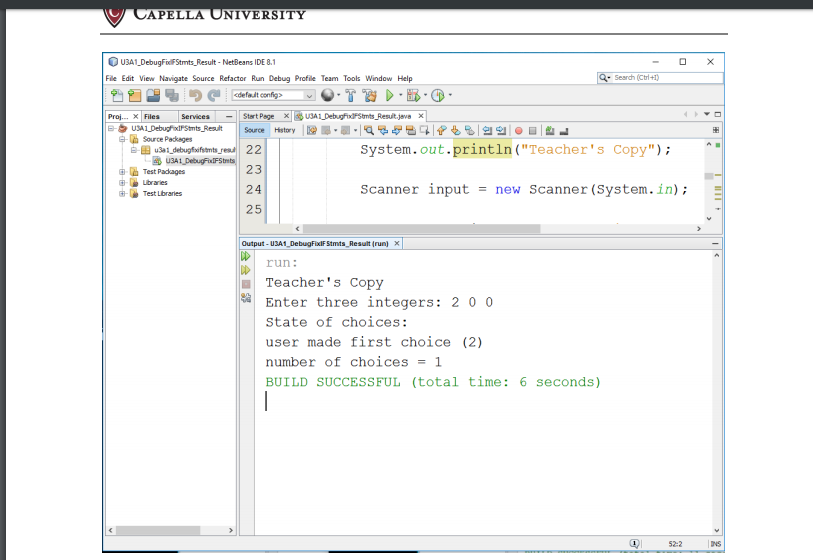Click the New Project toolbar icon
Screen dimensions: 813x560
tap(135, 95)
